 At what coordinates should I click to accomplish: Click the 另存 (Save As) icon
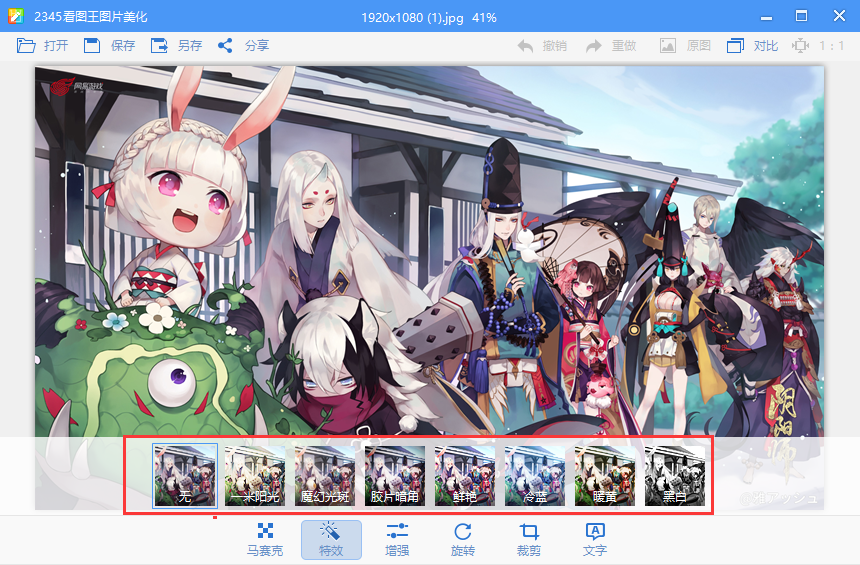click(159, 45)
